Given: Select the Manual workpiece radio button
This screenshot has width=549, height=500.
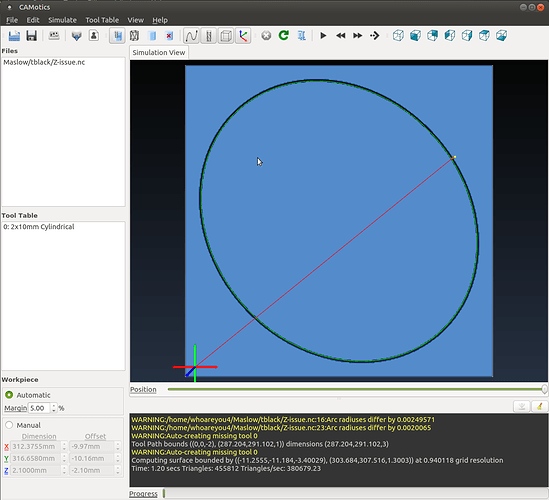Looking at the screenshot, I should pyautogui.click(x=9, y=425).
